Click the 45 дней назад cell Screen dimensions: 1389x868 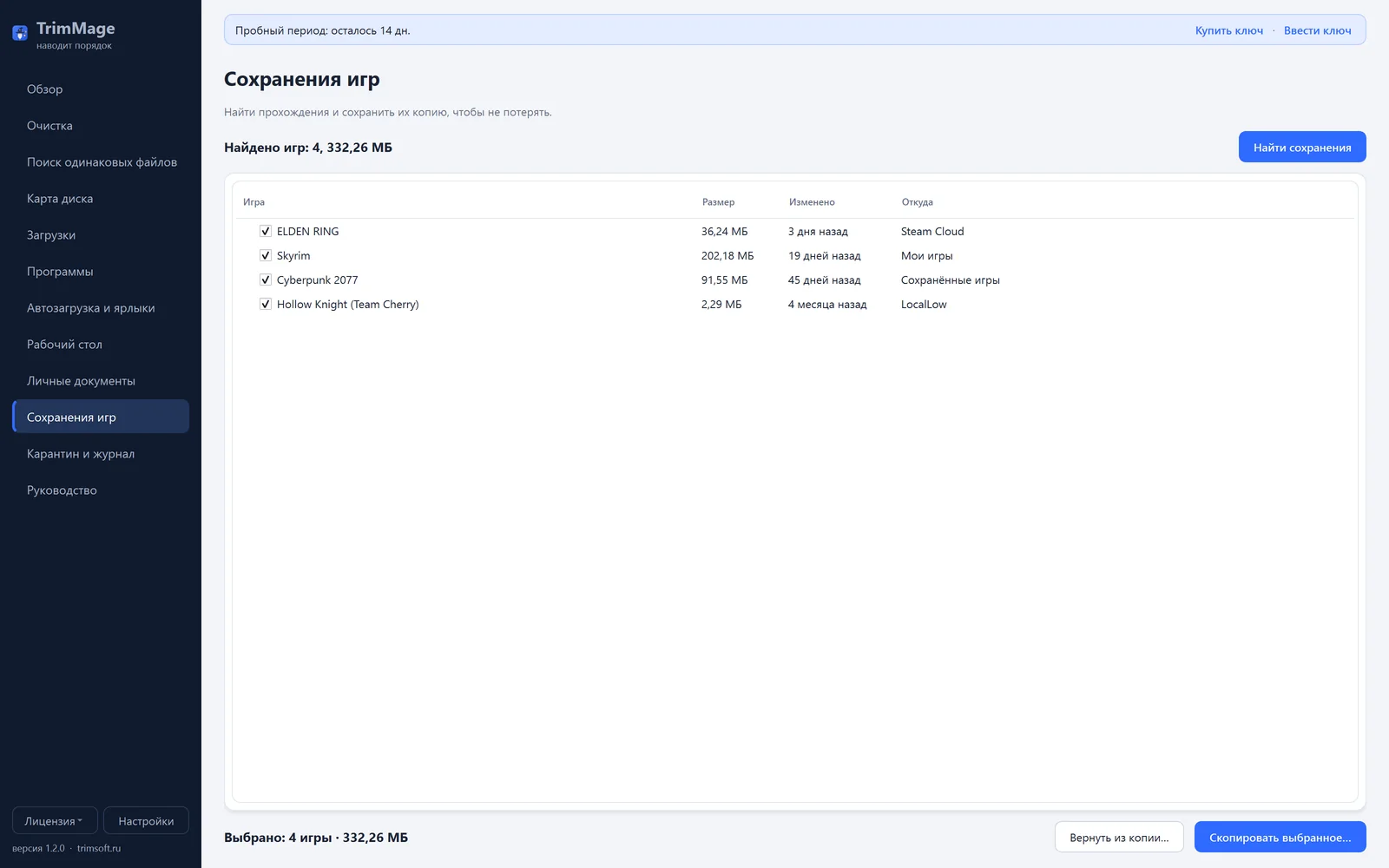(x=825, y=280)
